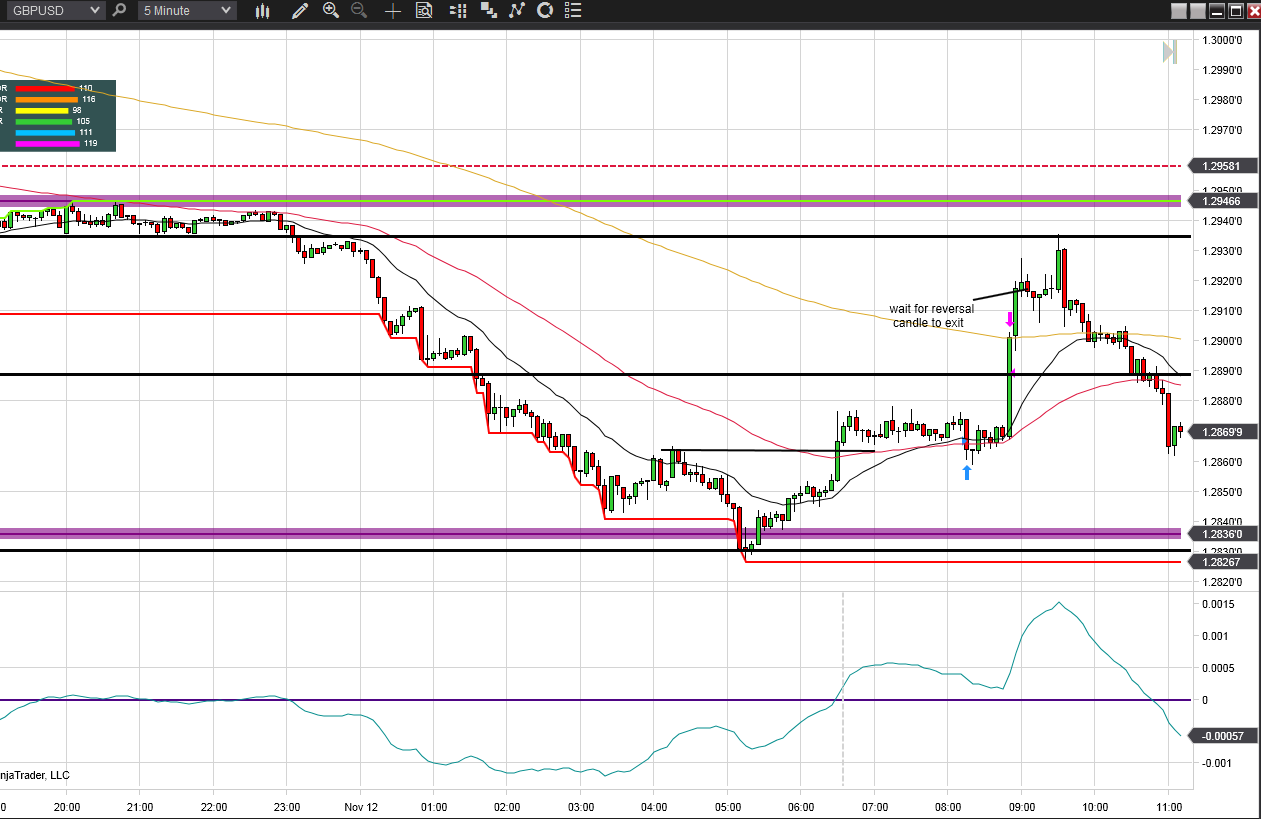1261x819 pixels.
Task: Enable the crosshair cursor tool
Action: tap(393, 11)
